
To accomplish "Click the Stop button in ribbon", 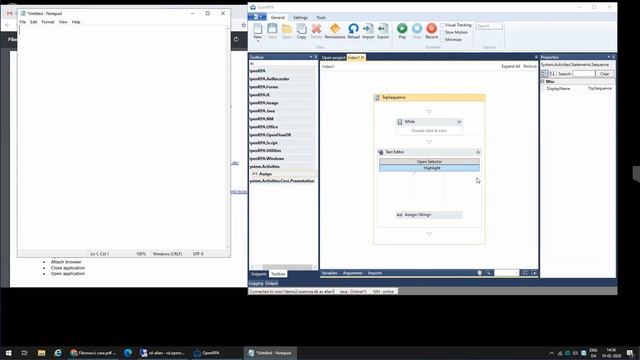I will [417, 31].
